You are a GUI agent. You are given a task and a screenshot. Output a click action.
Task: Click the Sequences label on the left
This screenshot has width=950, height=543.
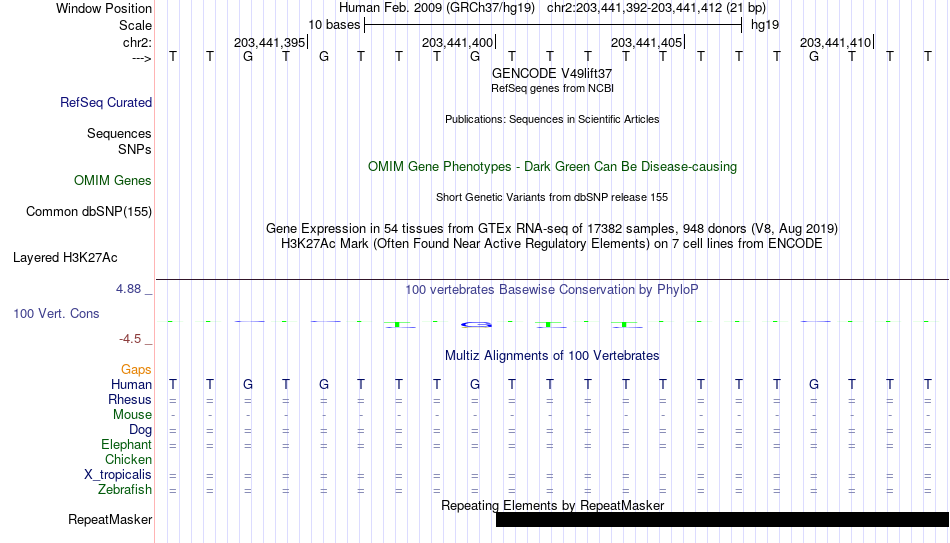tap(119, 133)
